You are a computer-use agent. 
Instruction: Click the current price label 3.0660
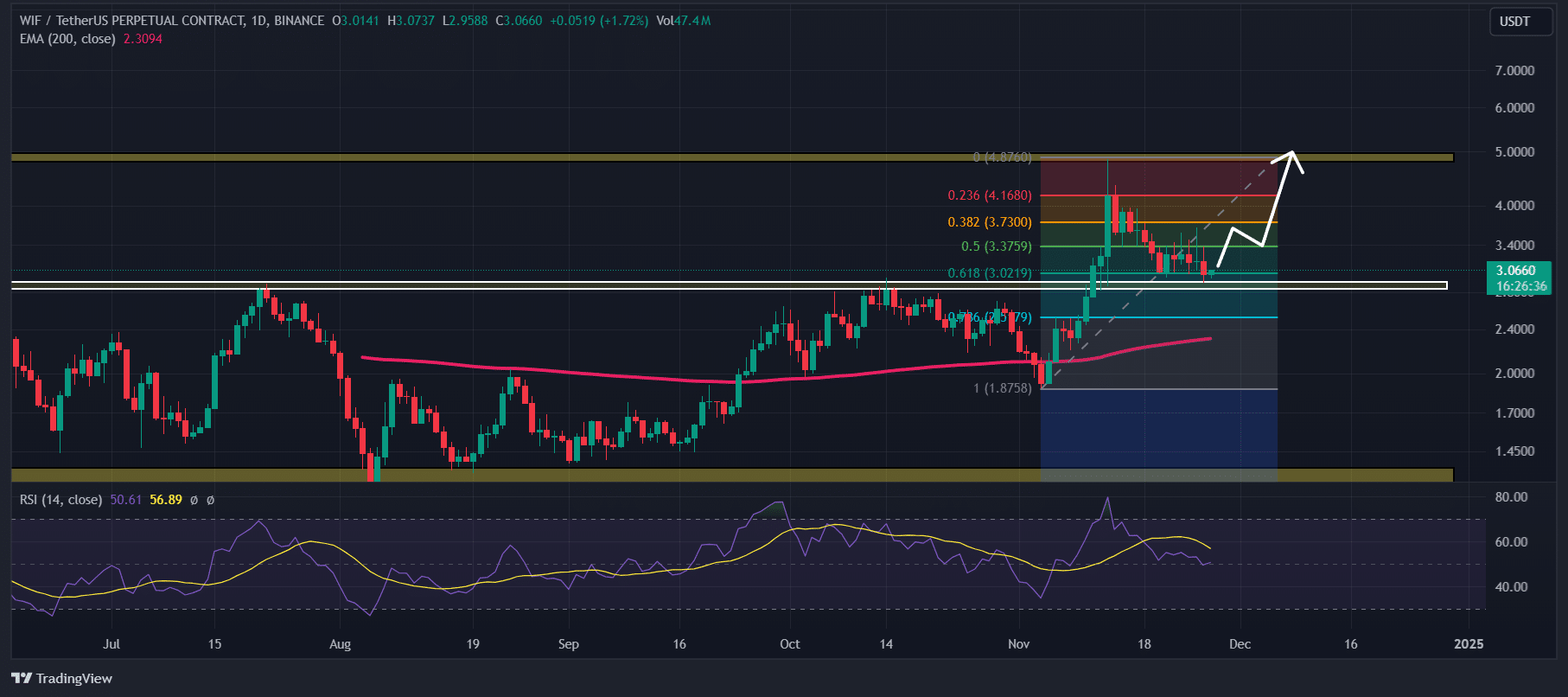pyautogui.click(x=1516, y=271)
